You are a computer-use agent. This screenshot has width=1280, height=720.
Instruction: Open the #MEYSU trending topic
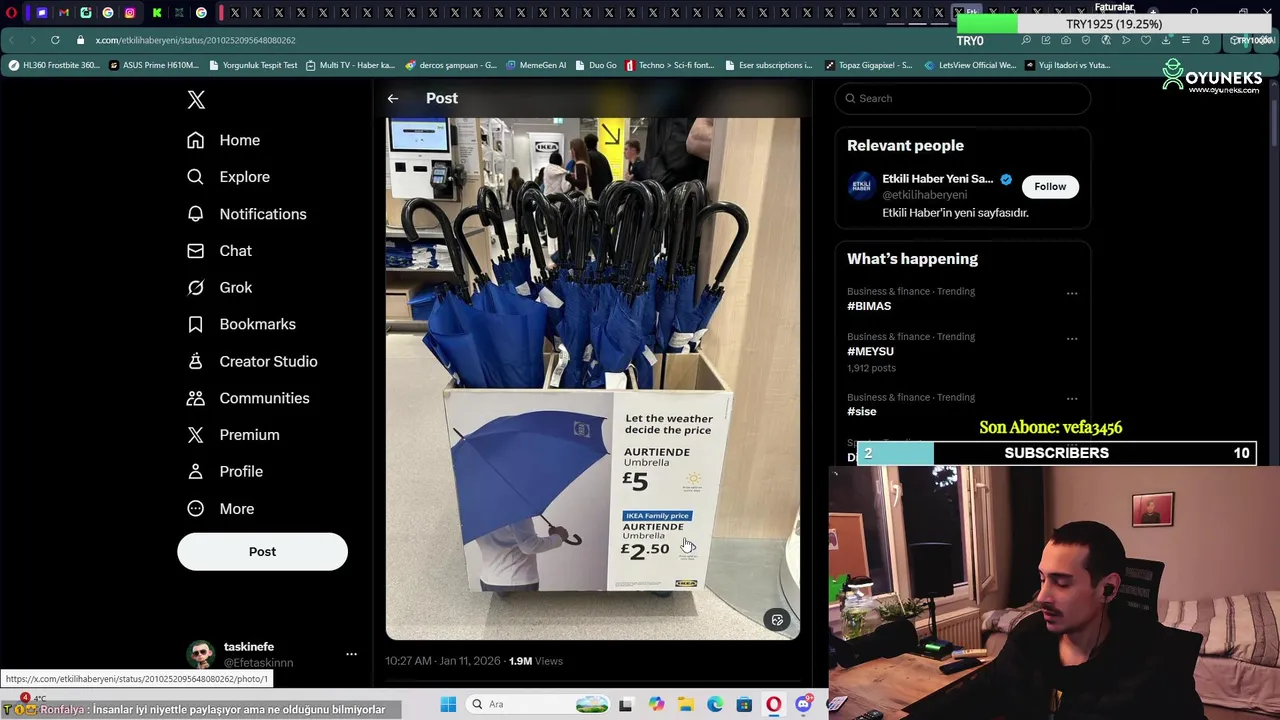tap(870, 352)
